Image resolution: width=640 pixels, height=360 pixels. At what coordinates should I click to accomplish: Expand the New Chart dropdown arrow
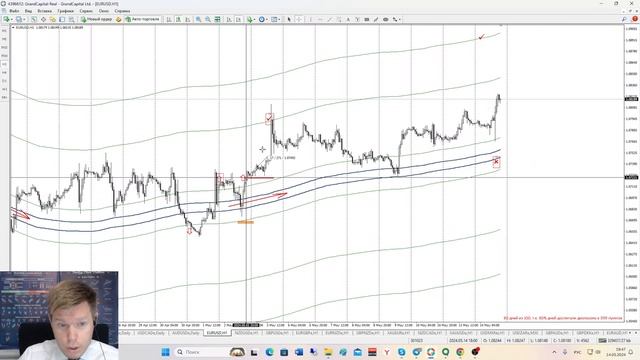(x=12, y=19)
